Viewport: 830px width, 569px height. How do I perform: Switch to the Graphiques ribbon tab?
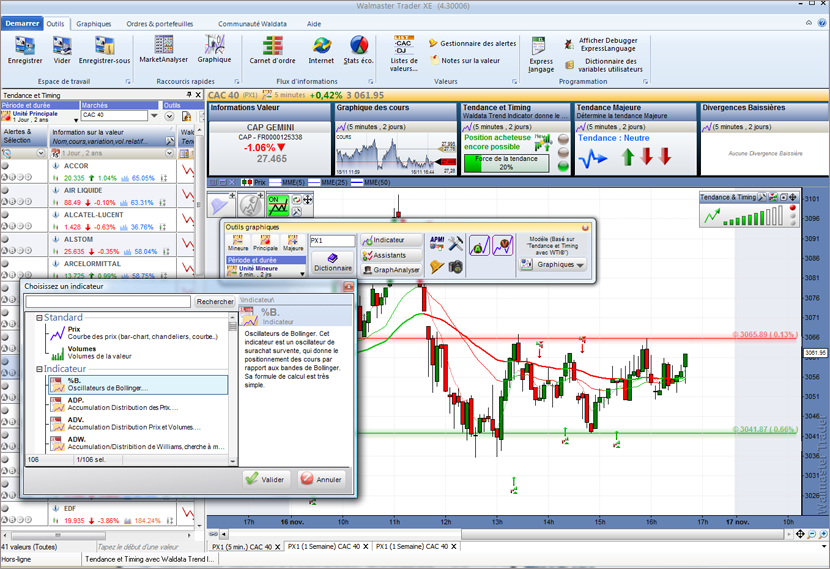[94, 24]
